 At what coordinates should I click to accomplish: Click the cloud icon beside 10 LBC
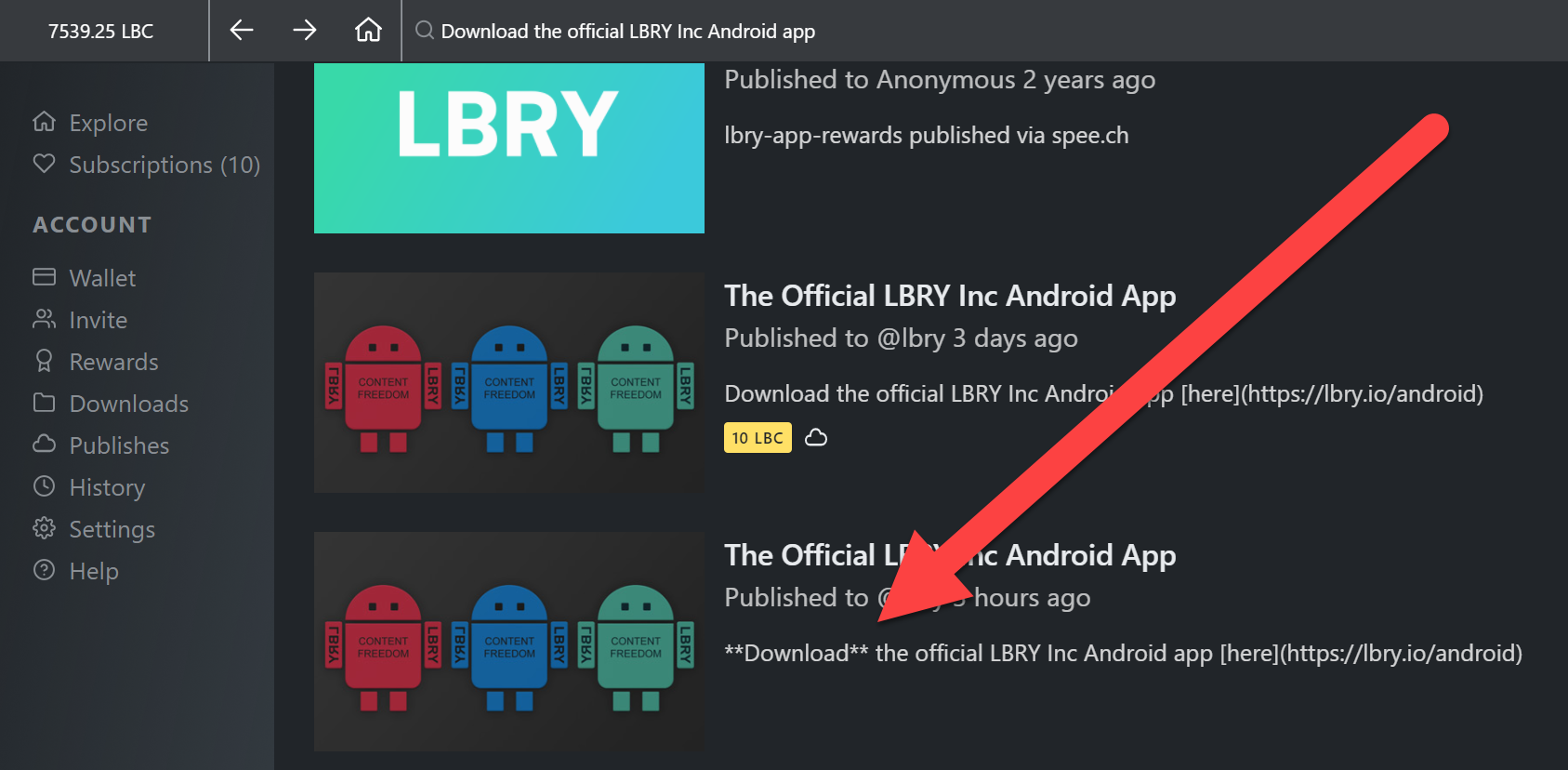816,437
